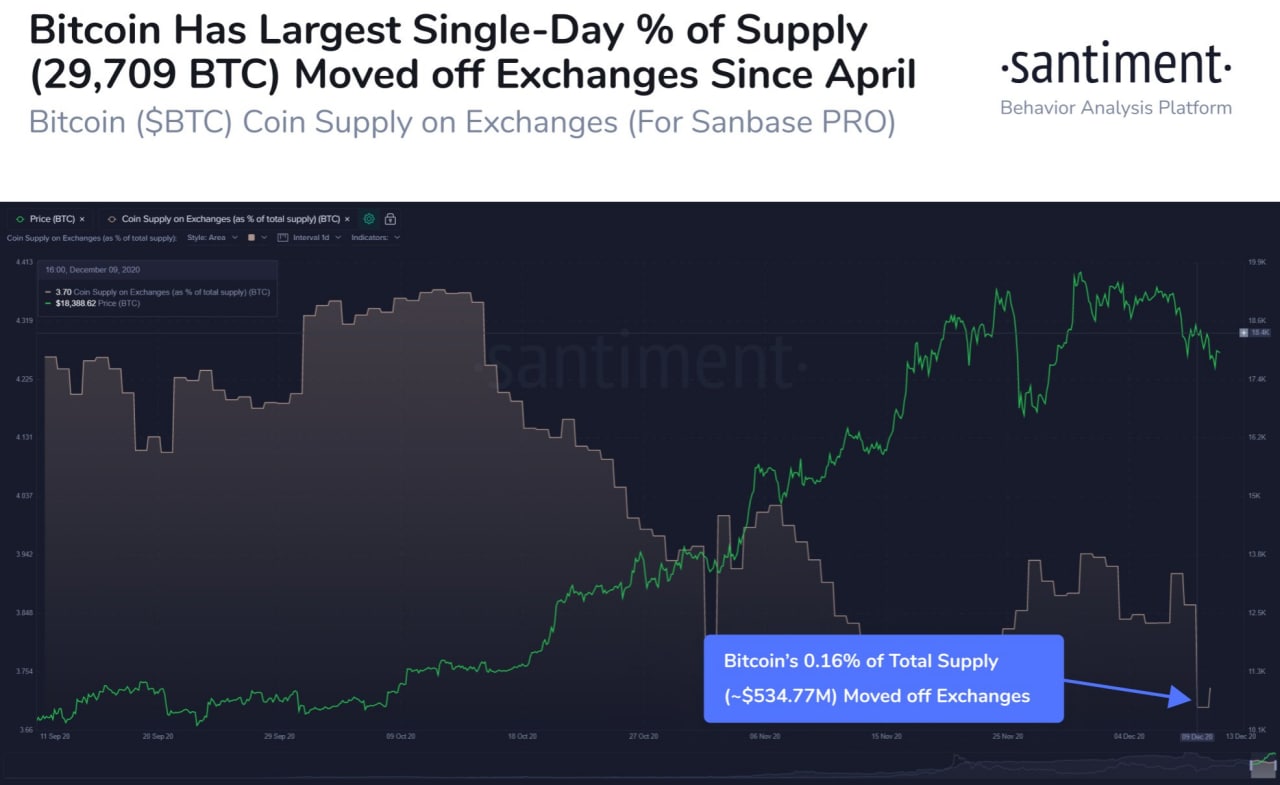The image size is (1280, 785).
Task: Open chart settings gear icon
Action: click(x=369, y=218)
